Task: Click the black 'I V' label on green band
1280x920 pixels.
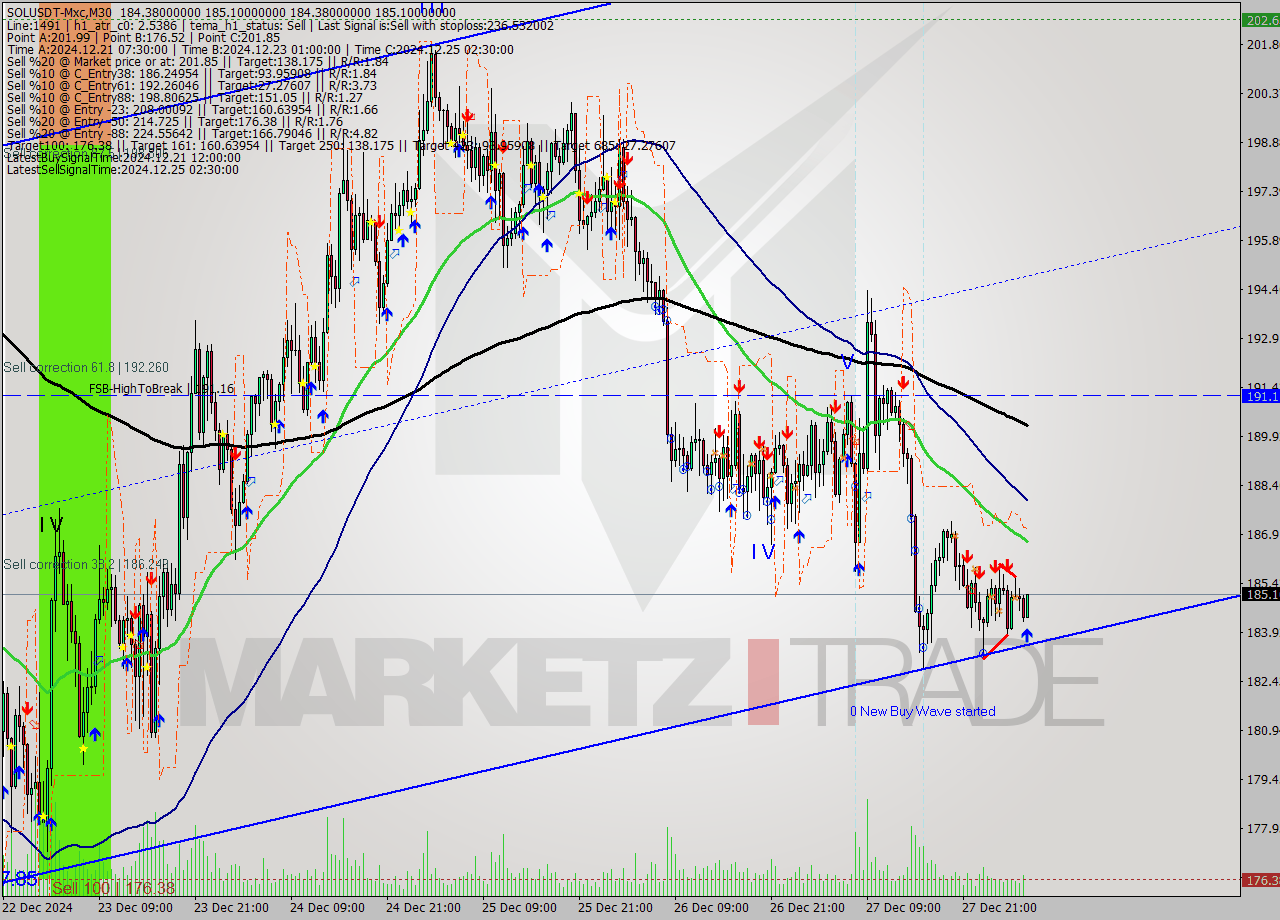Action: [x=51, y=524]
